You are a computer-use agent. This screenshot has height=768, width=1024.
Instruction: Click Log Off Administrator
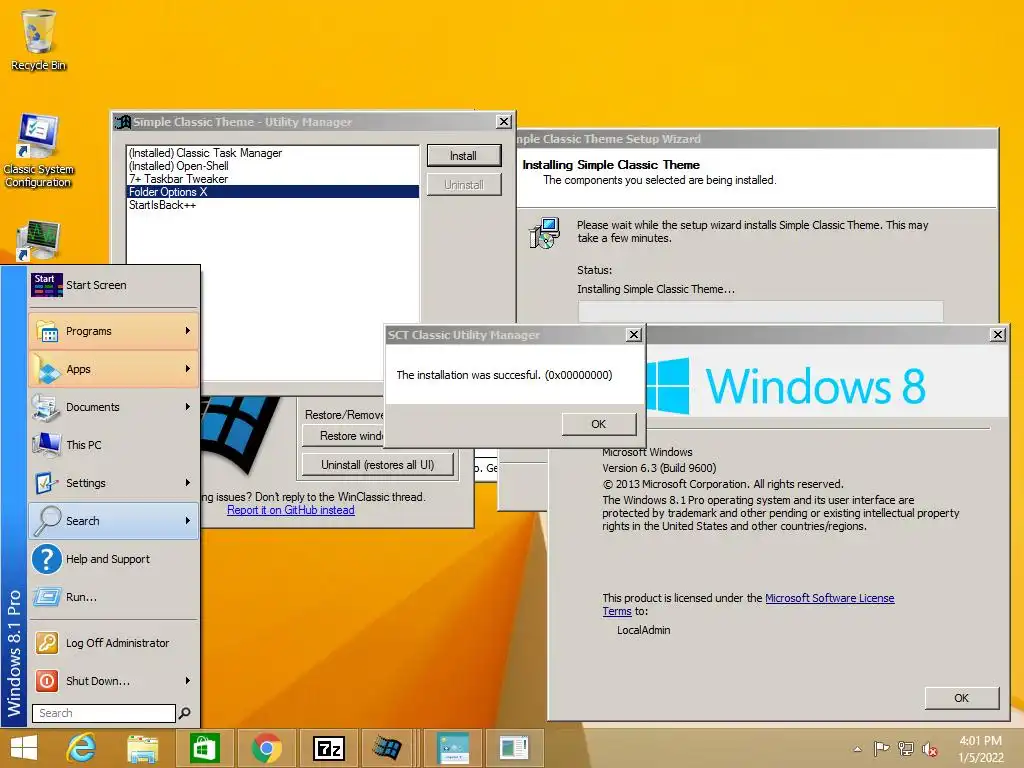(113, 643)
